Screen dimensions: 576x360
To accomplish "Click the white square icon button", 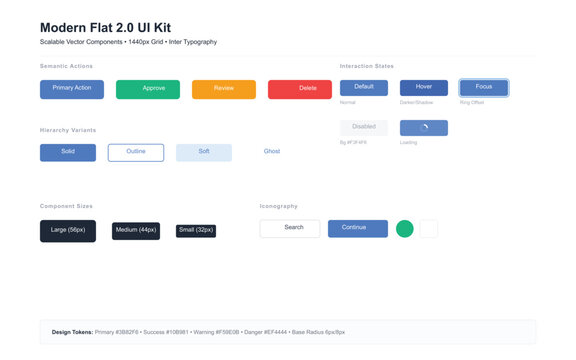I will [x=429, y=228].
